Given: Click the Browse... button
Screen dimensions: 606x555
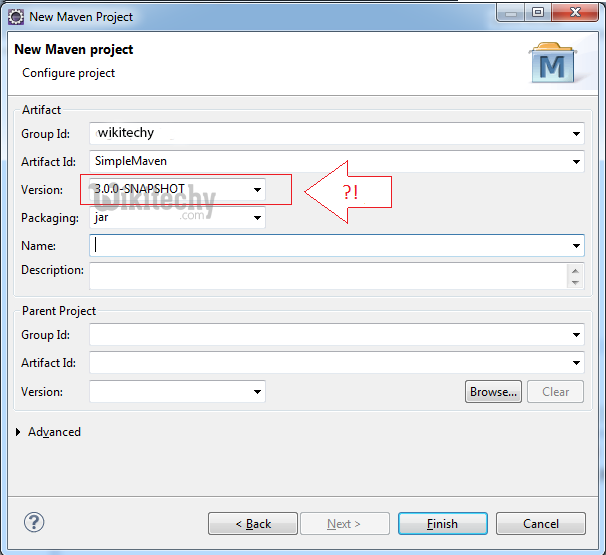Looking at the screenshot, I should coord(493,392).
